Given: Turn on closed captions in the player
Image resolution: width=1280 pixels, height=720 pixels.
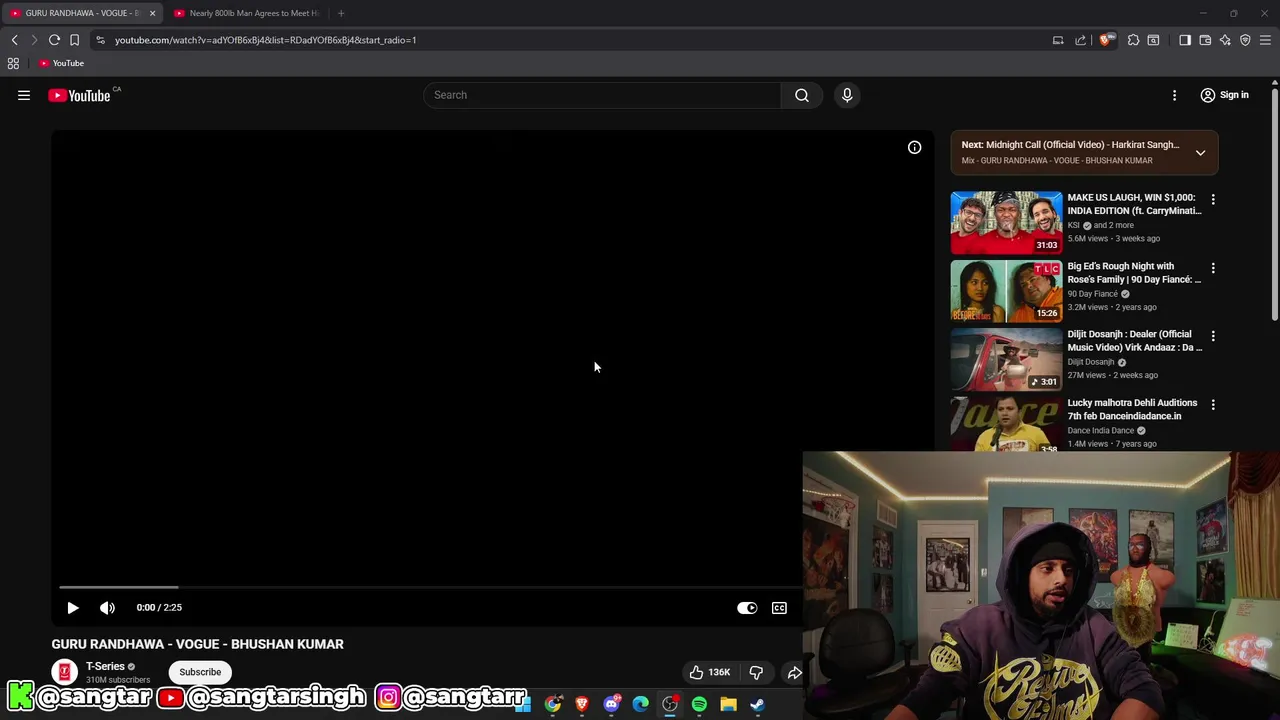Looking at the screenshot, I should pyautogui.click(x=779, y=607).
